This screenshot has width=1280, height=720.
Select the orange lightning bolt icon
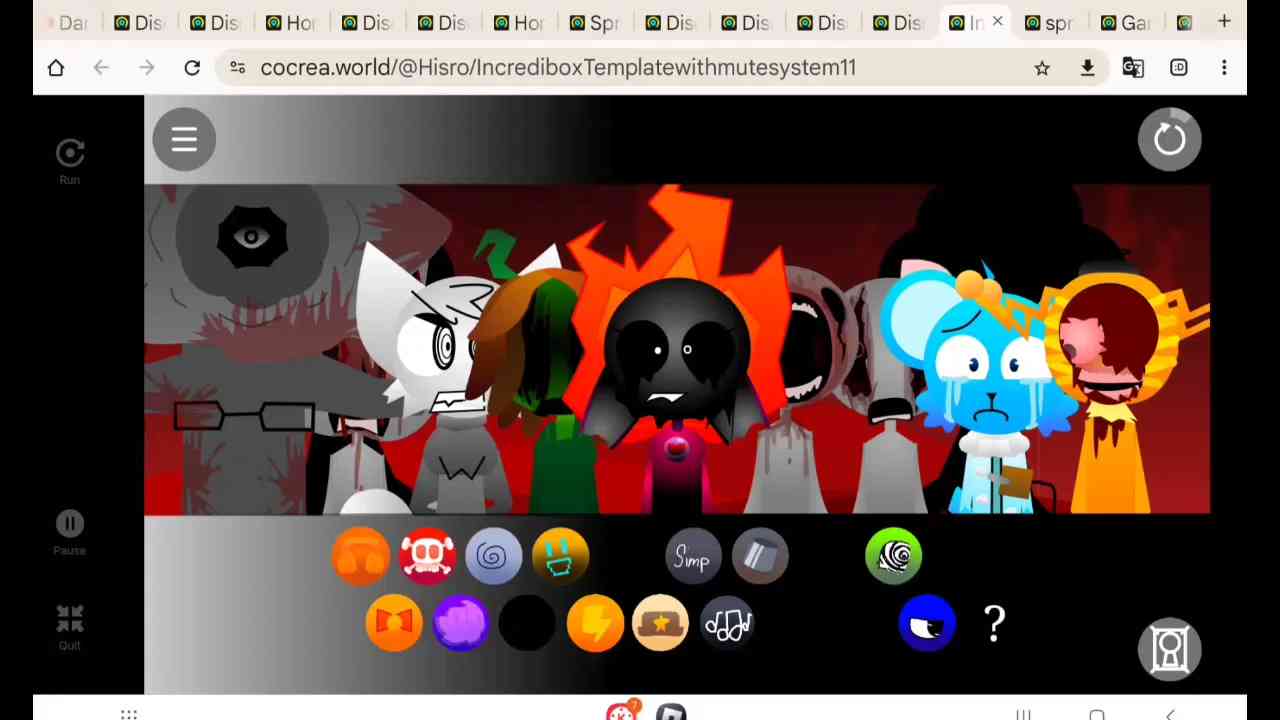tap(594, 623)
